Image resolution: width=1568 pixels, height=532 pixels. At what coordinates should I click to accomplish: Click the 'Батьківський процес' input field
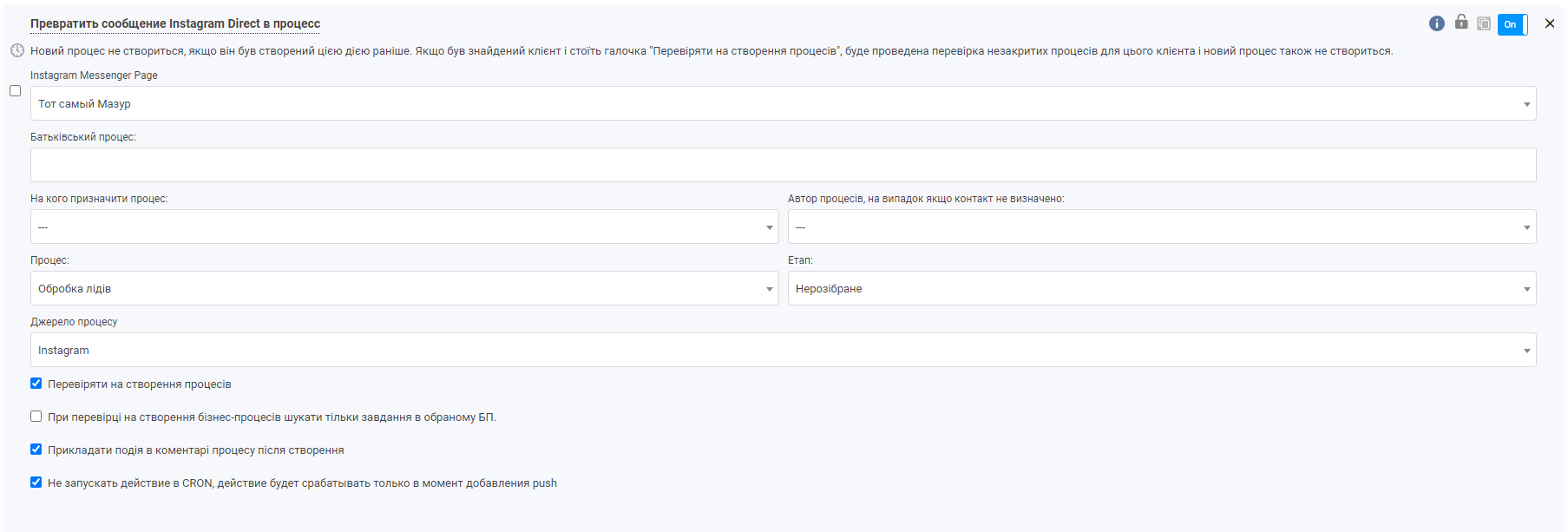click(x=783, y=165)
